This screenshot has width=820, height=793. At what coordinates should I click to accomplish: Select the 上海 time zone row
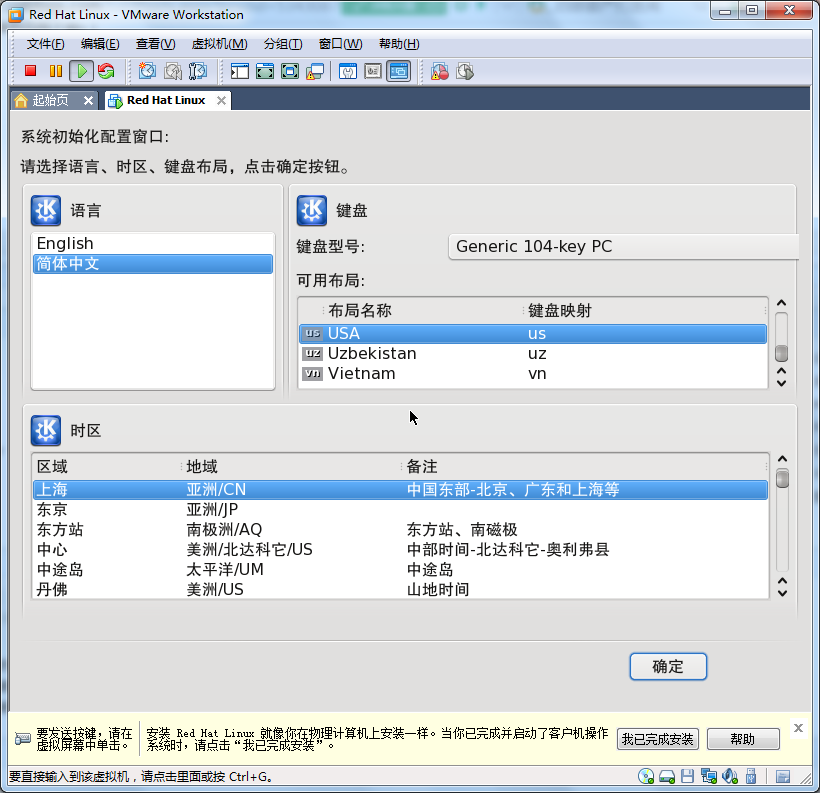[x=400, y=490]
